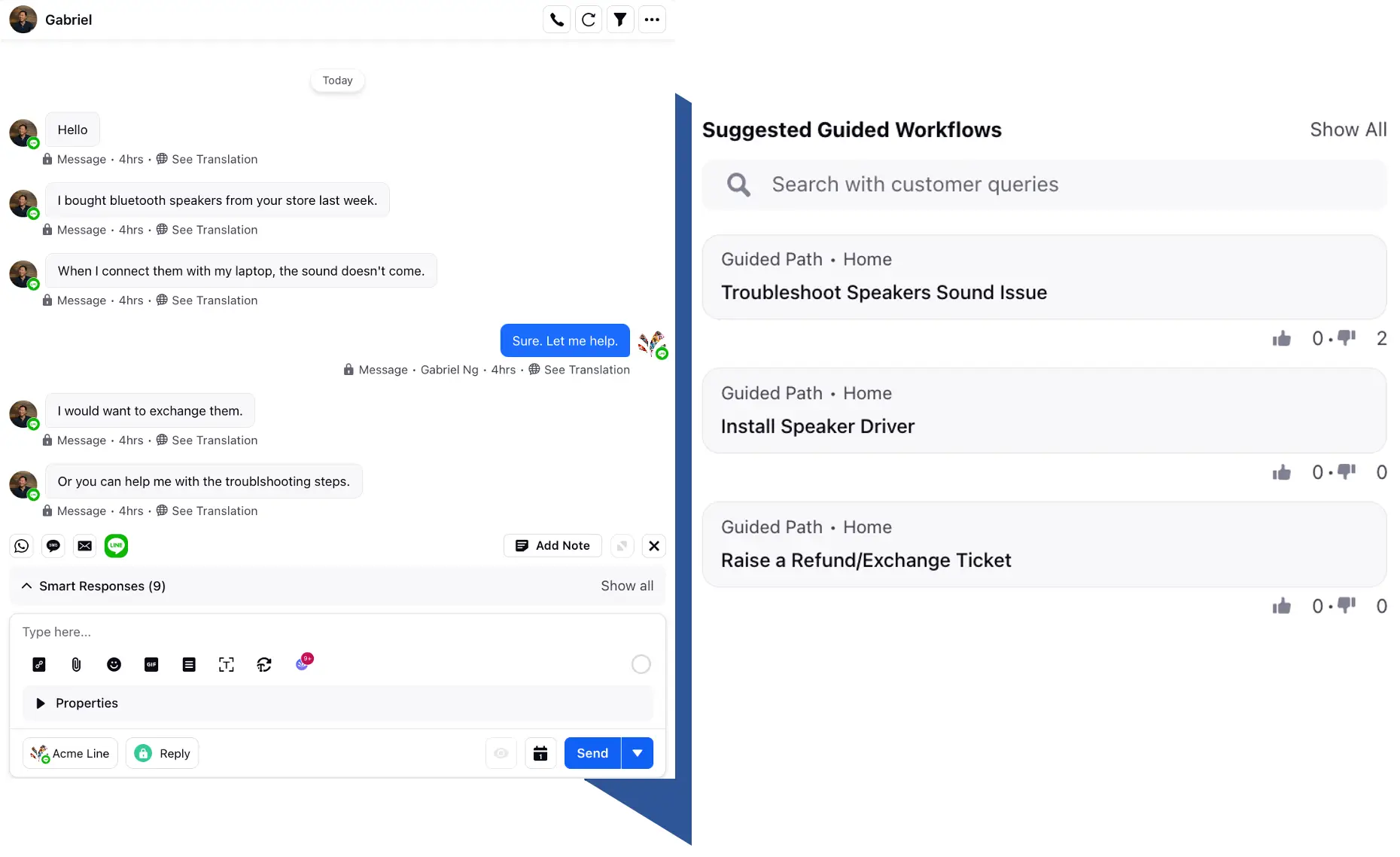Switch to the SMS channel
The width and height of the screenshot is (1400, 857).
(53, 545)
